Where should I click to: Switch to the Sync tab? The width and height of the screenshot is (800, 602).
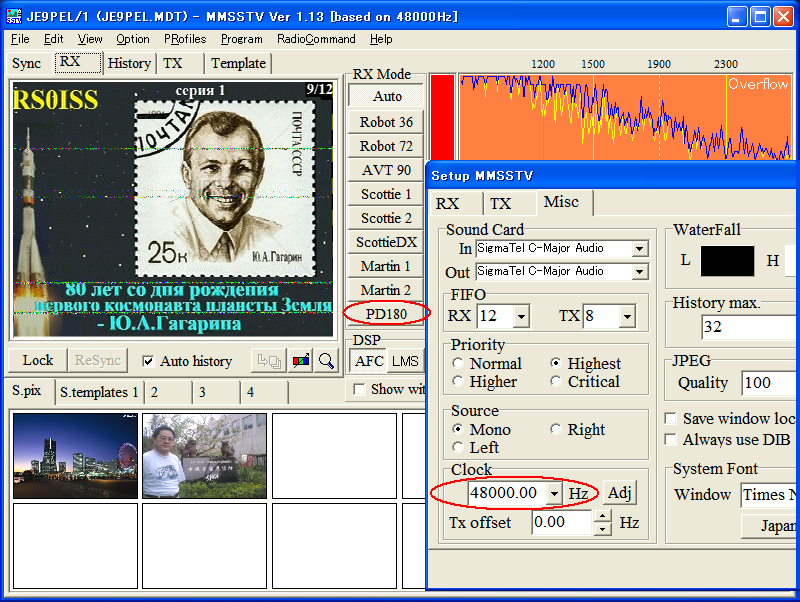[x=27, y=63]
